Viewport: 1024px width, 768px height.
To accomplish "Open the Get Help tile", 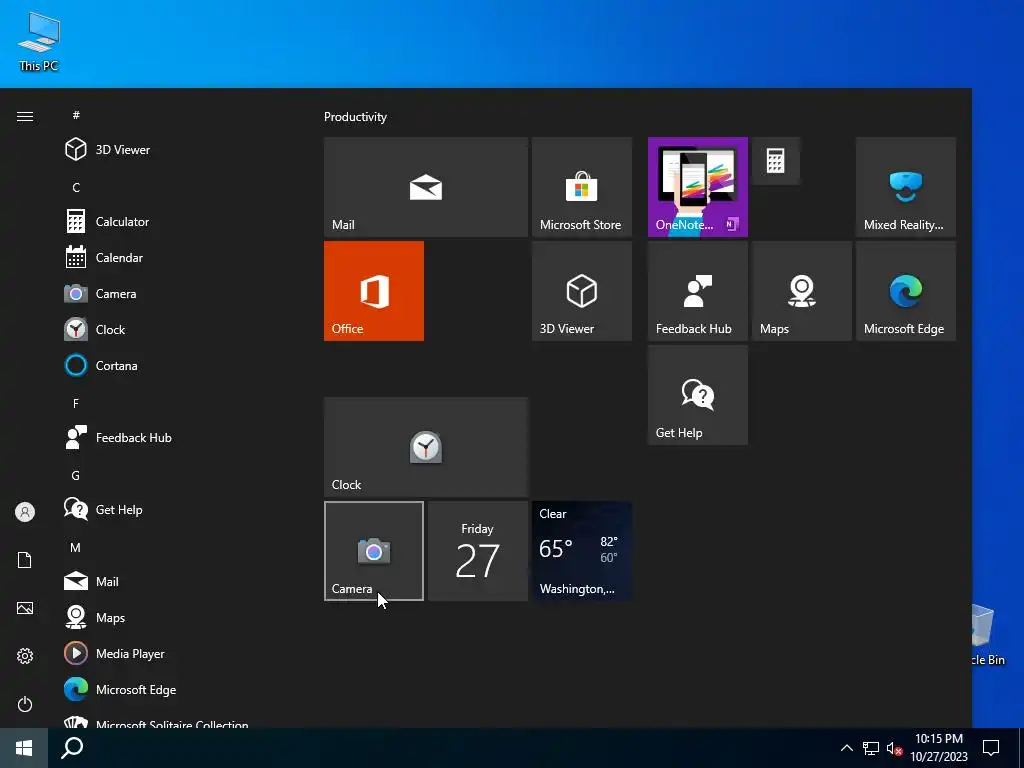I will point(697,395).
